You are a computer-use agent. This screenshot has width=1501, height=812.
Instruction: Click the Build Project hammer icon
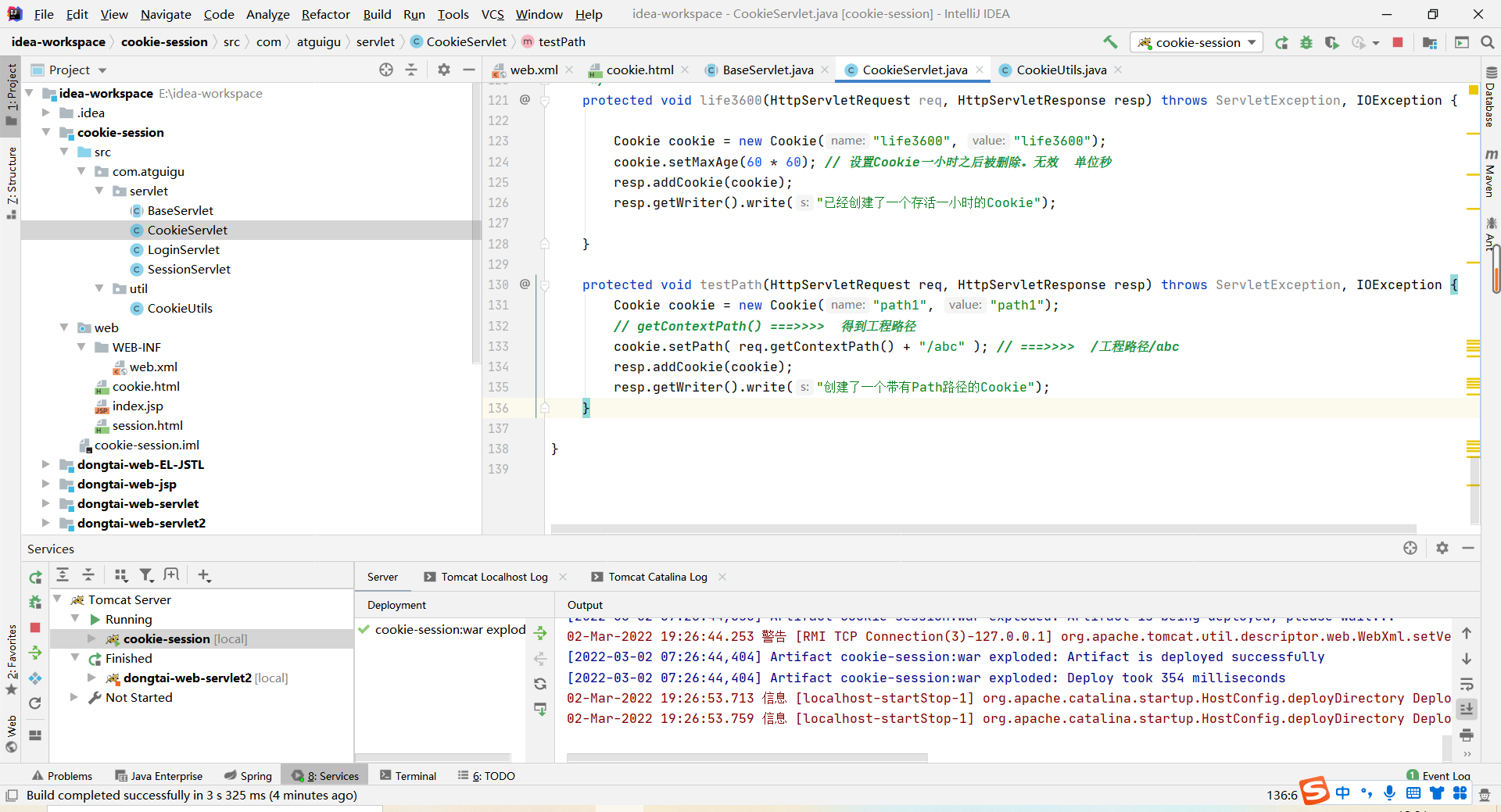click(x=1110, y=42)
